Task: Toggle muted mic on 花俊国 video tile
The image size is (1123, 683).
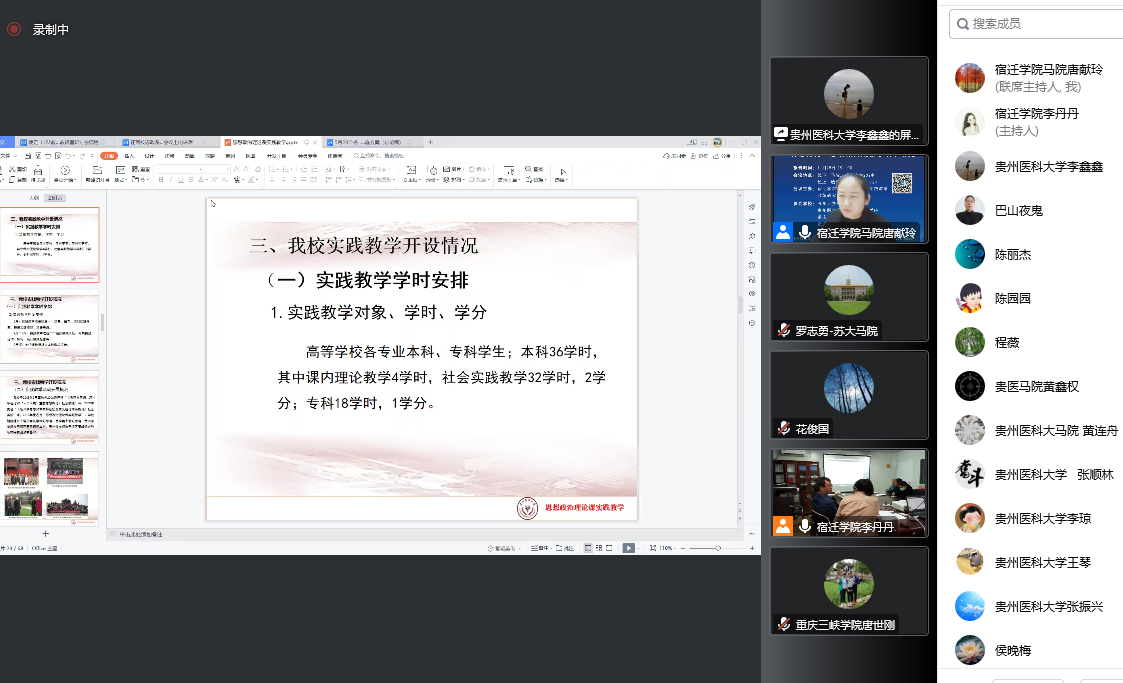Action: [x=786, y=429]
